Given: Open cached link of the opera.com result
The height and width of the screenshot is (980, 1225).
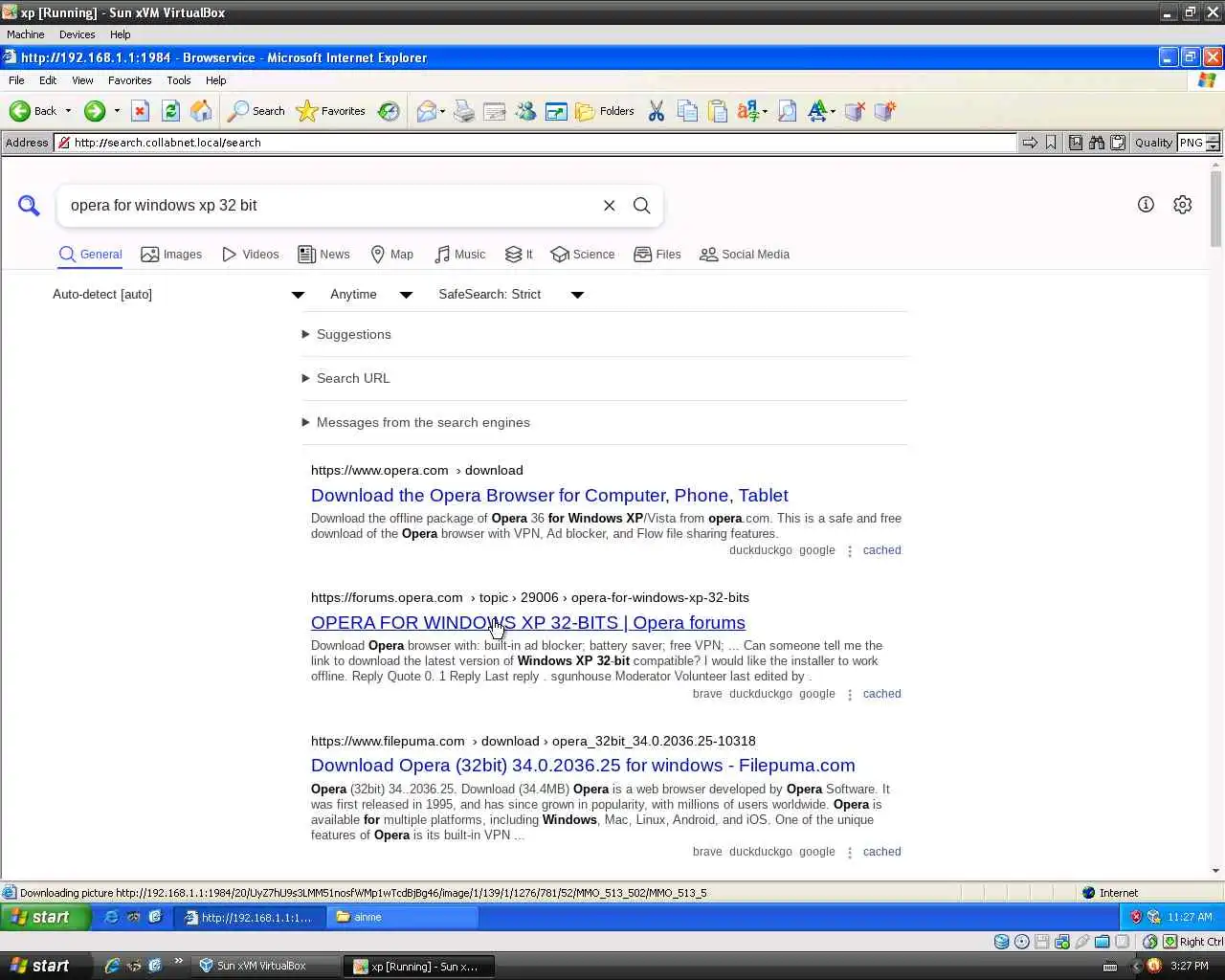Looking at the screenshot, I should [x=881, y=550].
